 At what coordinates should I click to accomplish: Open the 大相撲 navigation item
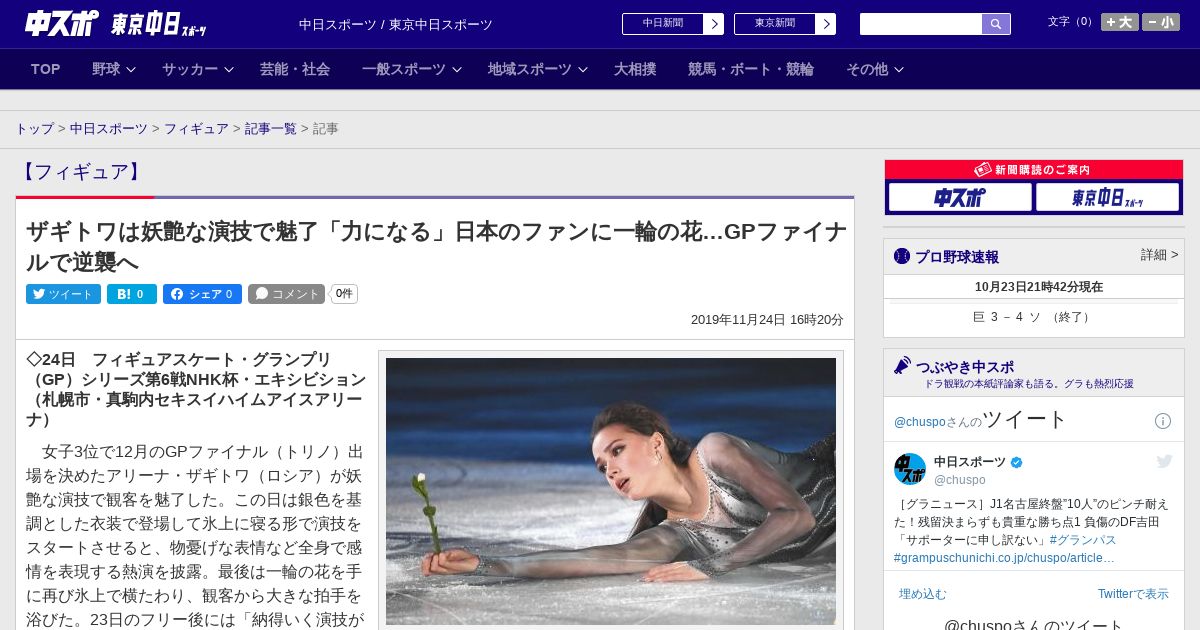[x=635, y=69]
